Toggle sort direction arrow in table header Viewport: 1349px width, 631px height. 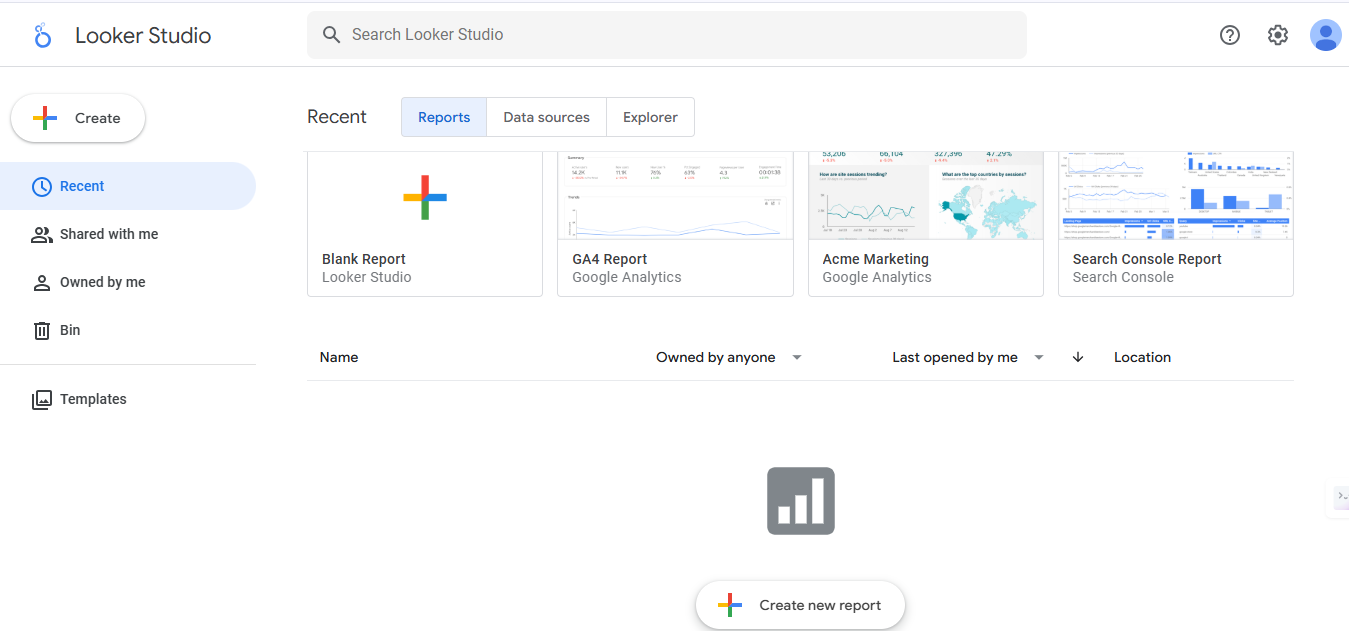(x=1078, y=357)
